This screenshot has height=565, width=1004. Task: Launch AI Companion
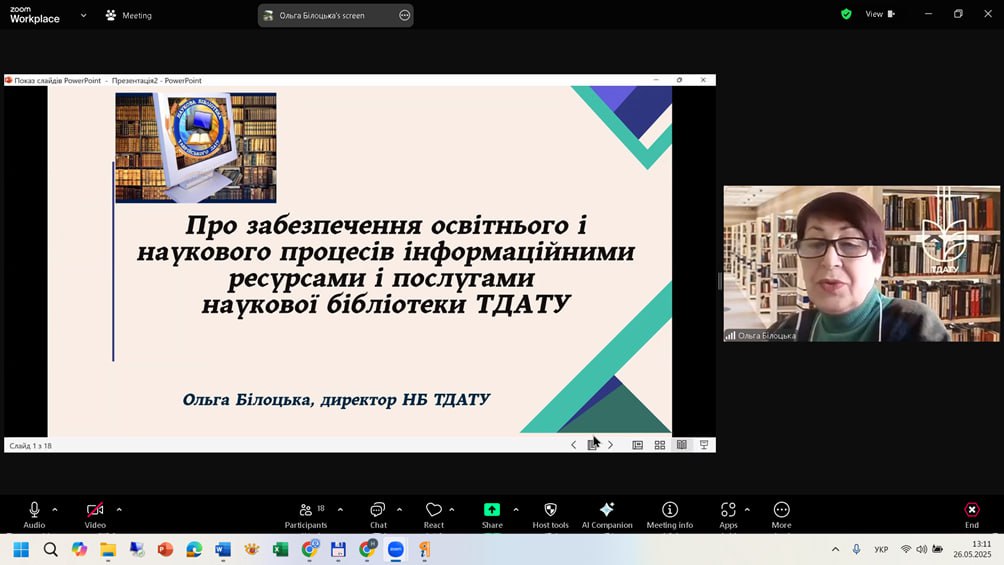pyautogui.click(x=607, y=515)
